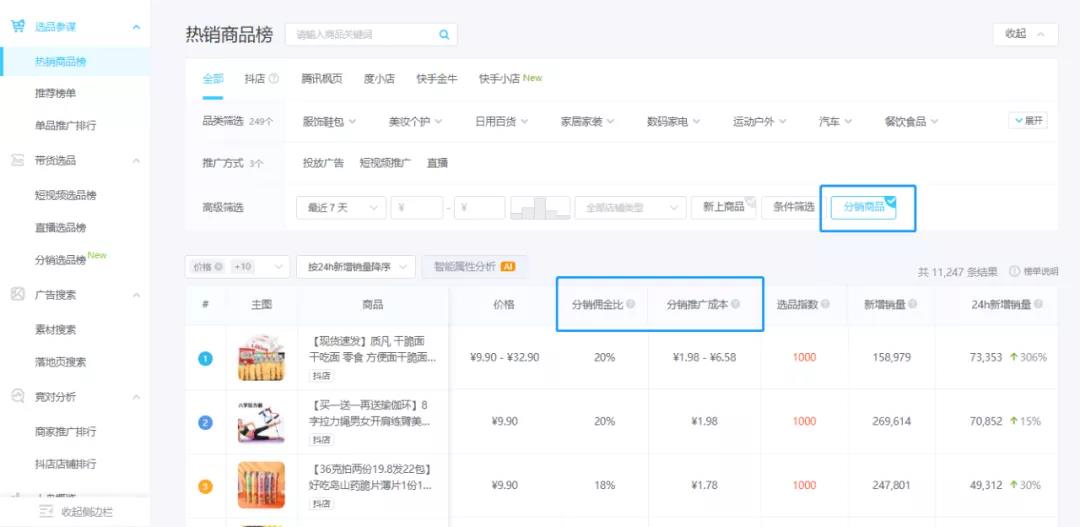The height and width of the screenshot is (527, 1080).
Task: Click the 干脆面 product thumbnail
Action: pyautogui.click(x=261, y=358)
